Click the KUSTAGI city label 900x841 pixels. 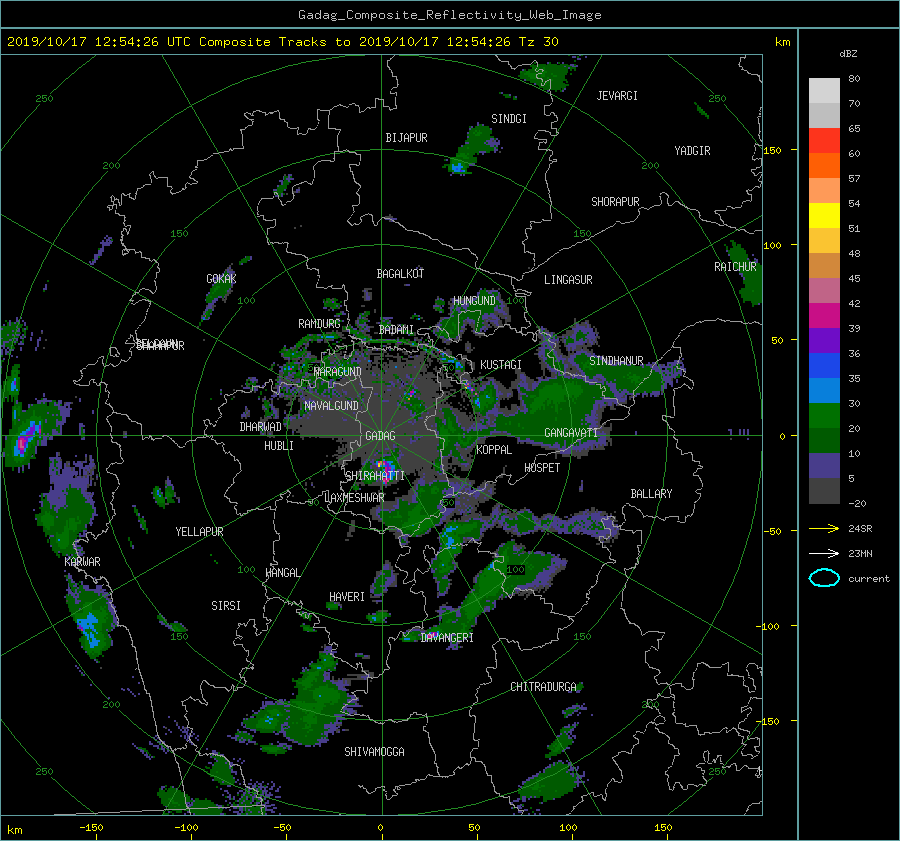click(x=501, y=365)
